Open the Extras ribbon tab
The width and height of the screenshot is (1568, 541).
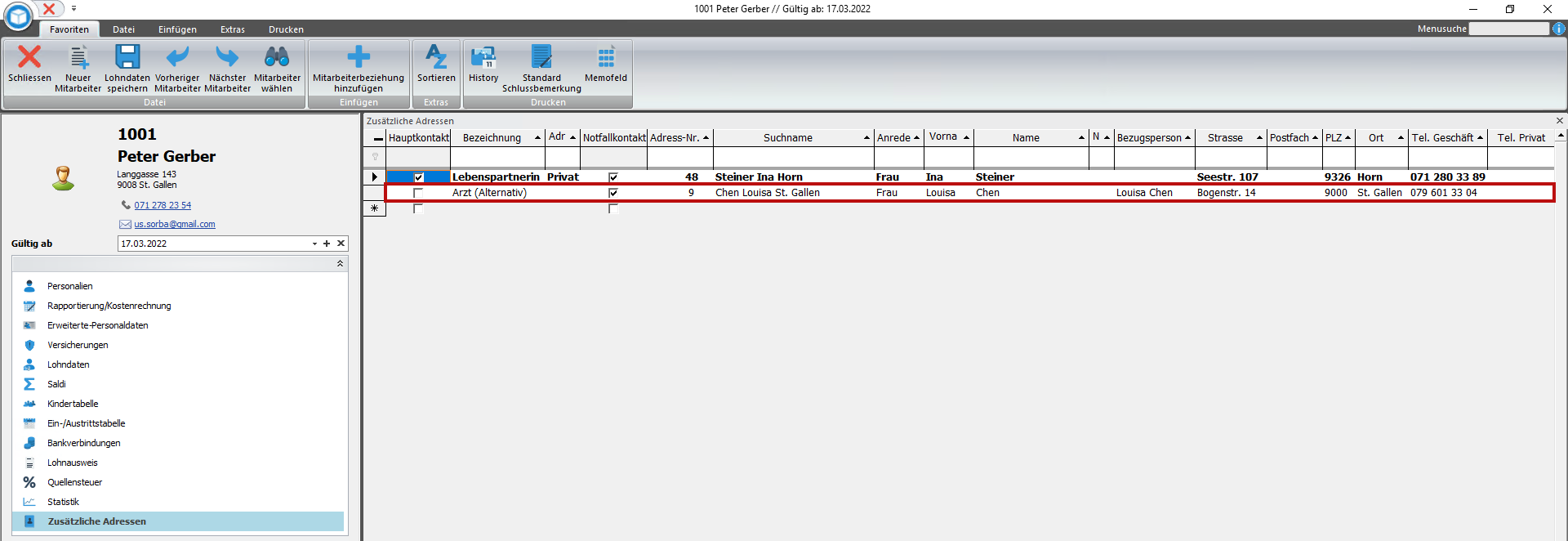(x=233, y=29)
